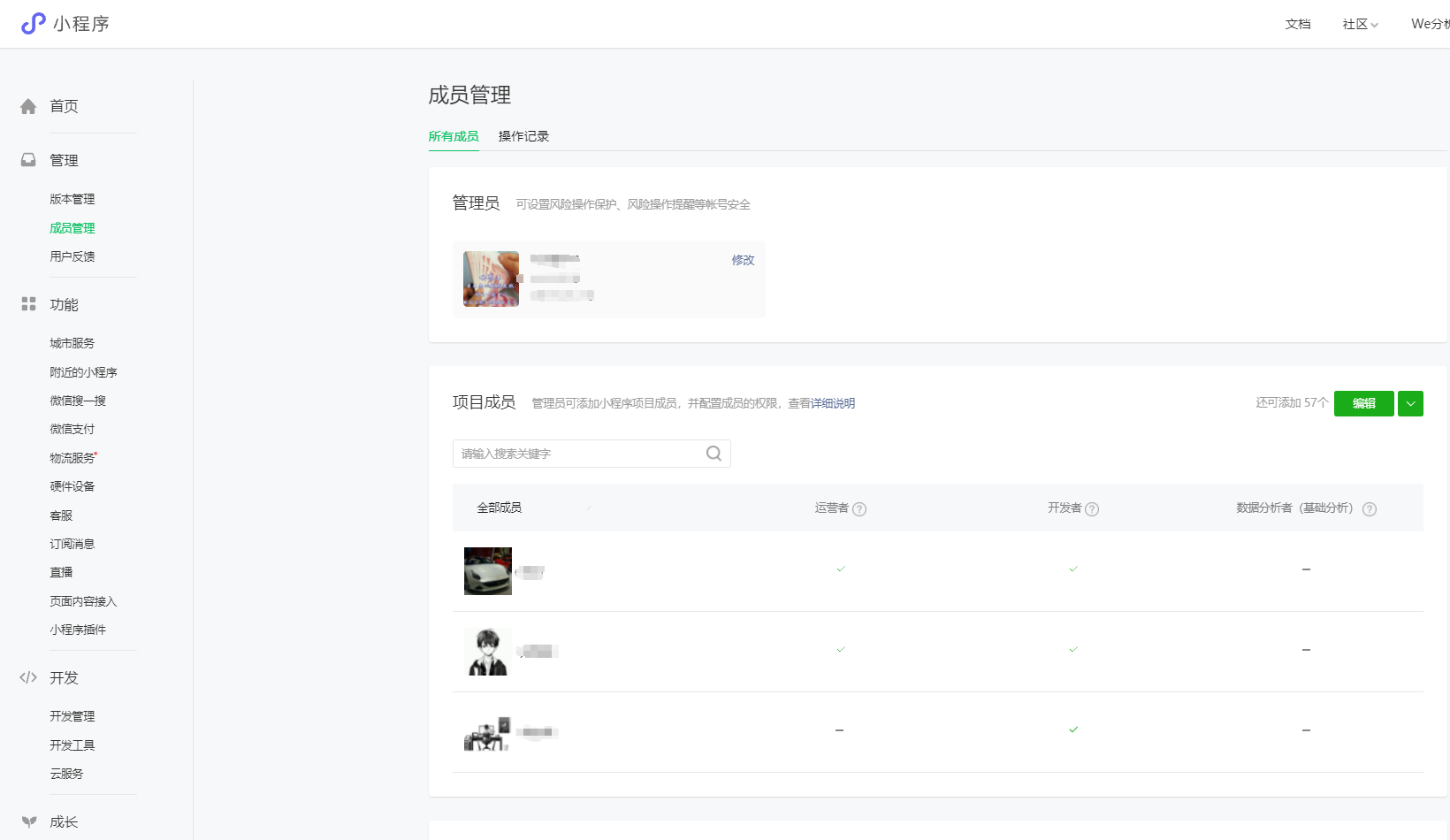Open 版本管理 in the sidebar
Screen dimensions: 1450x840
pos(72,199)
